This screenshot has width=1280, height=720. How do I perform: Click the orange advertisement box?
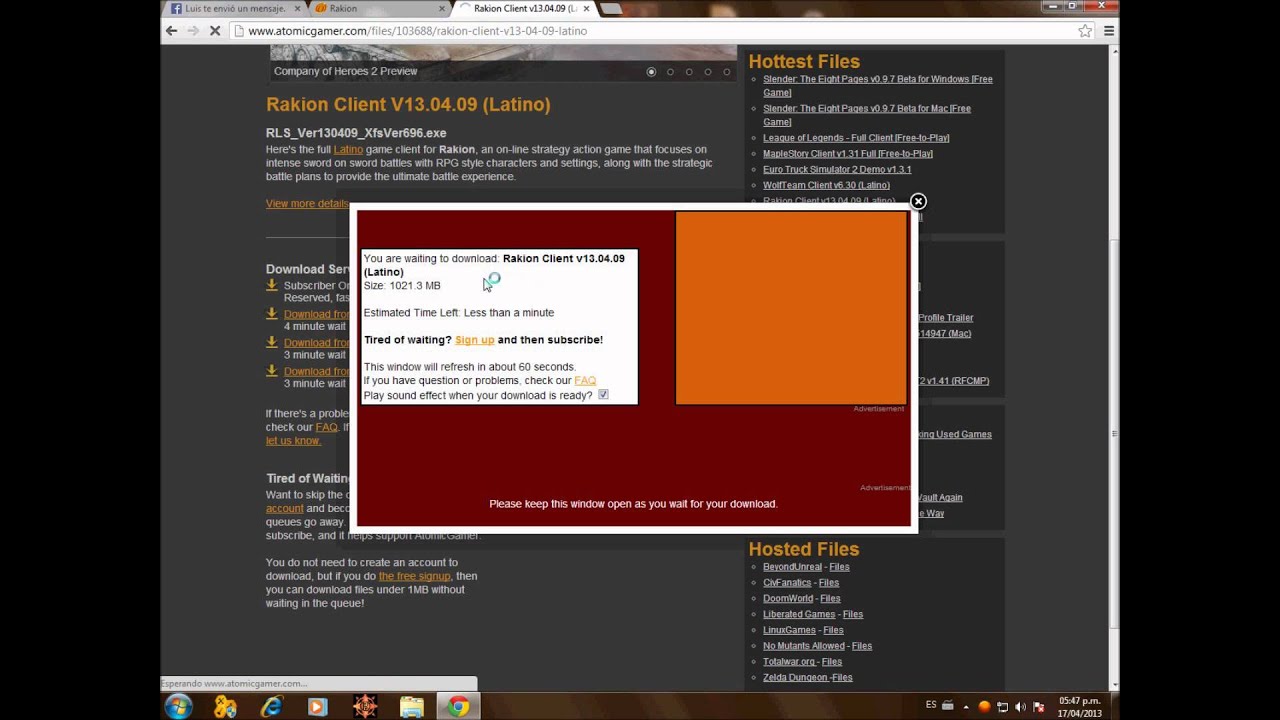click(791, 308)
